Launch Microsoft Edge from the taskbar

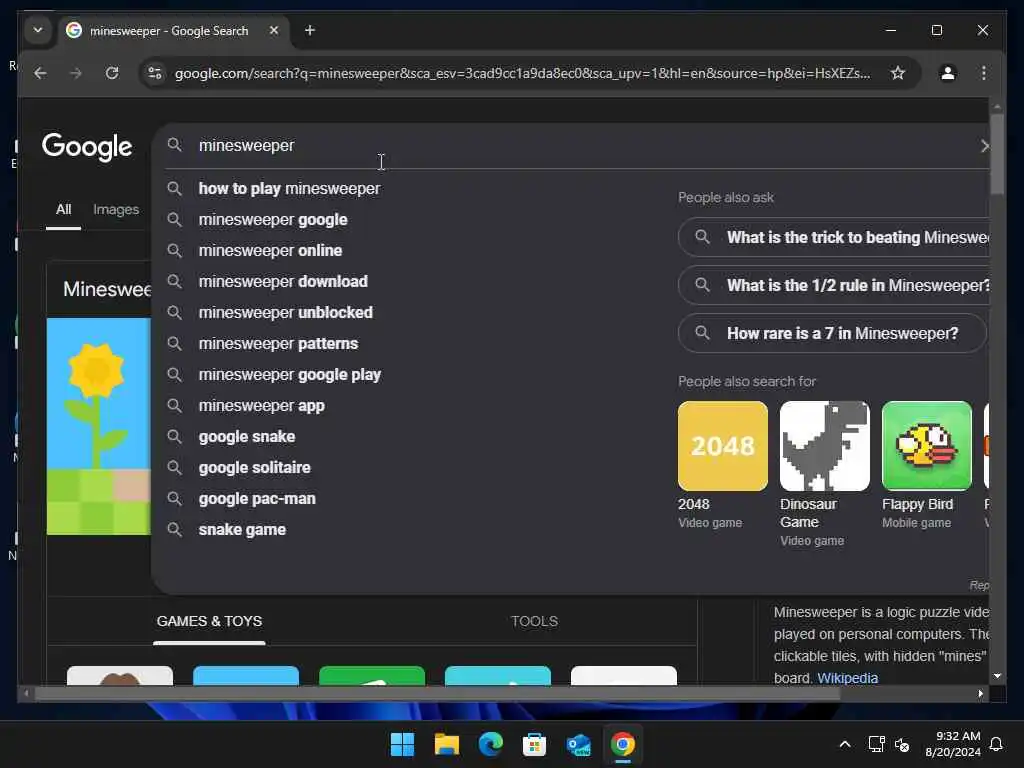pyautogui.click(x=490, y=744)
